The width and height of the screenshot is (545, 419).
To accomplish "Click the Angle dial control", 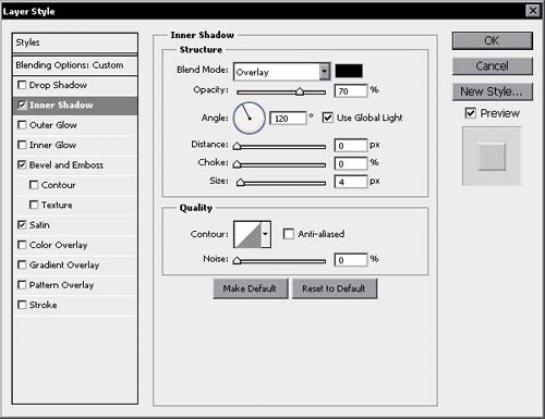I will coord(249,118).
